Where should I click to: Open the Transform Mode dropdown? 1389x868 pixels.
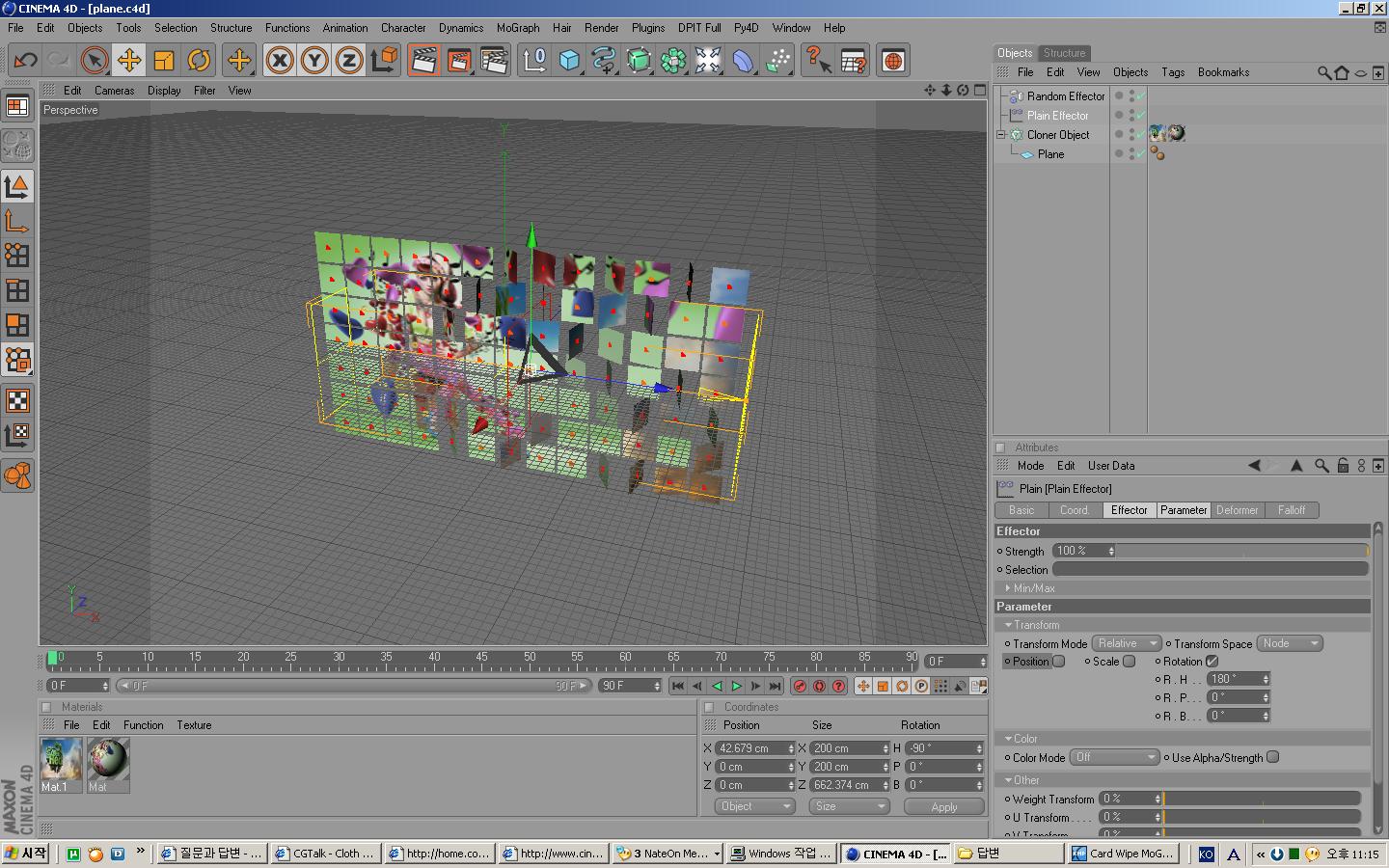1127,643
